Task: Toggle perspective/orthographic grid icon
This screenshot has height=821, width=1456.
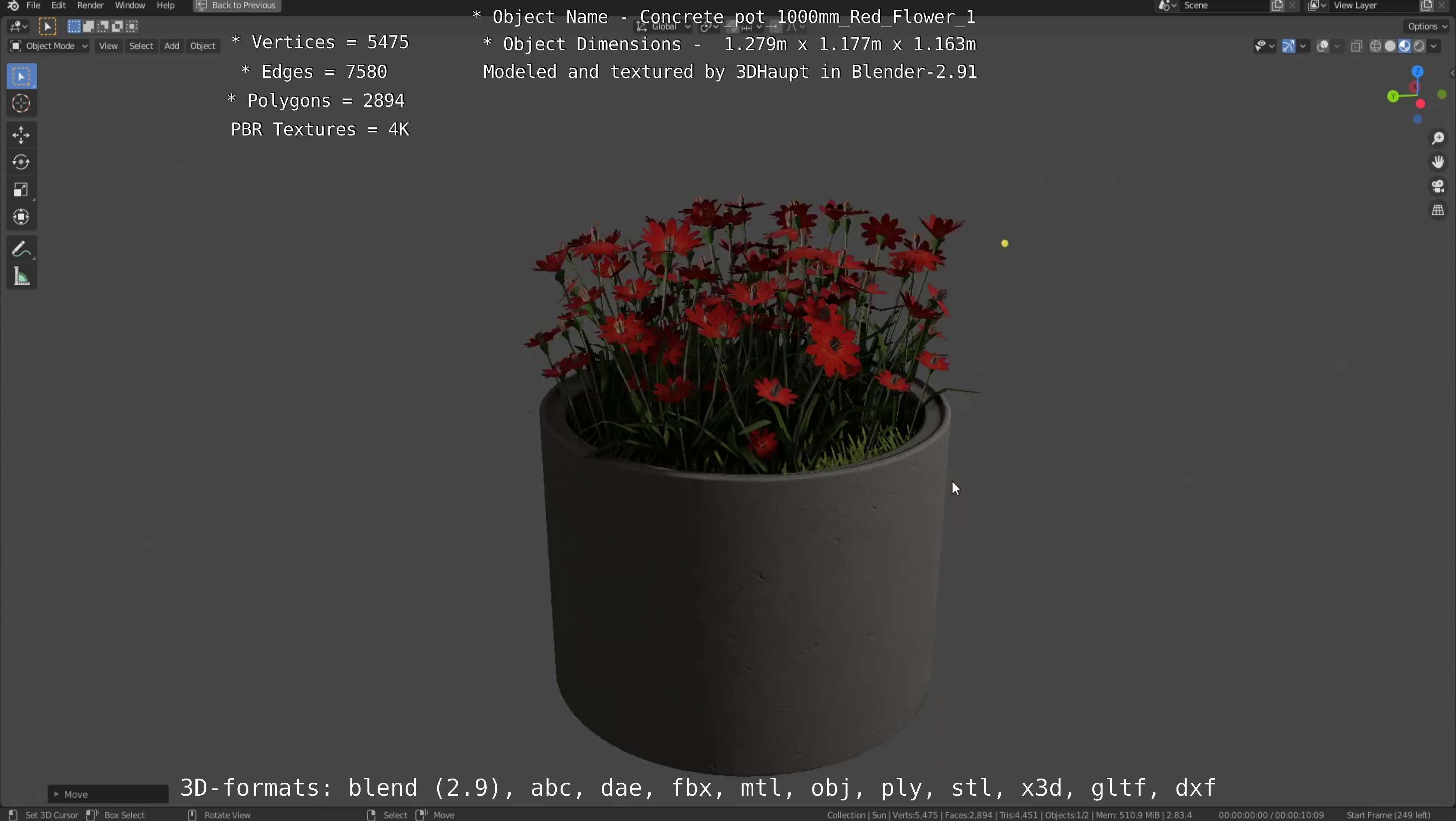Action: 1438,211
